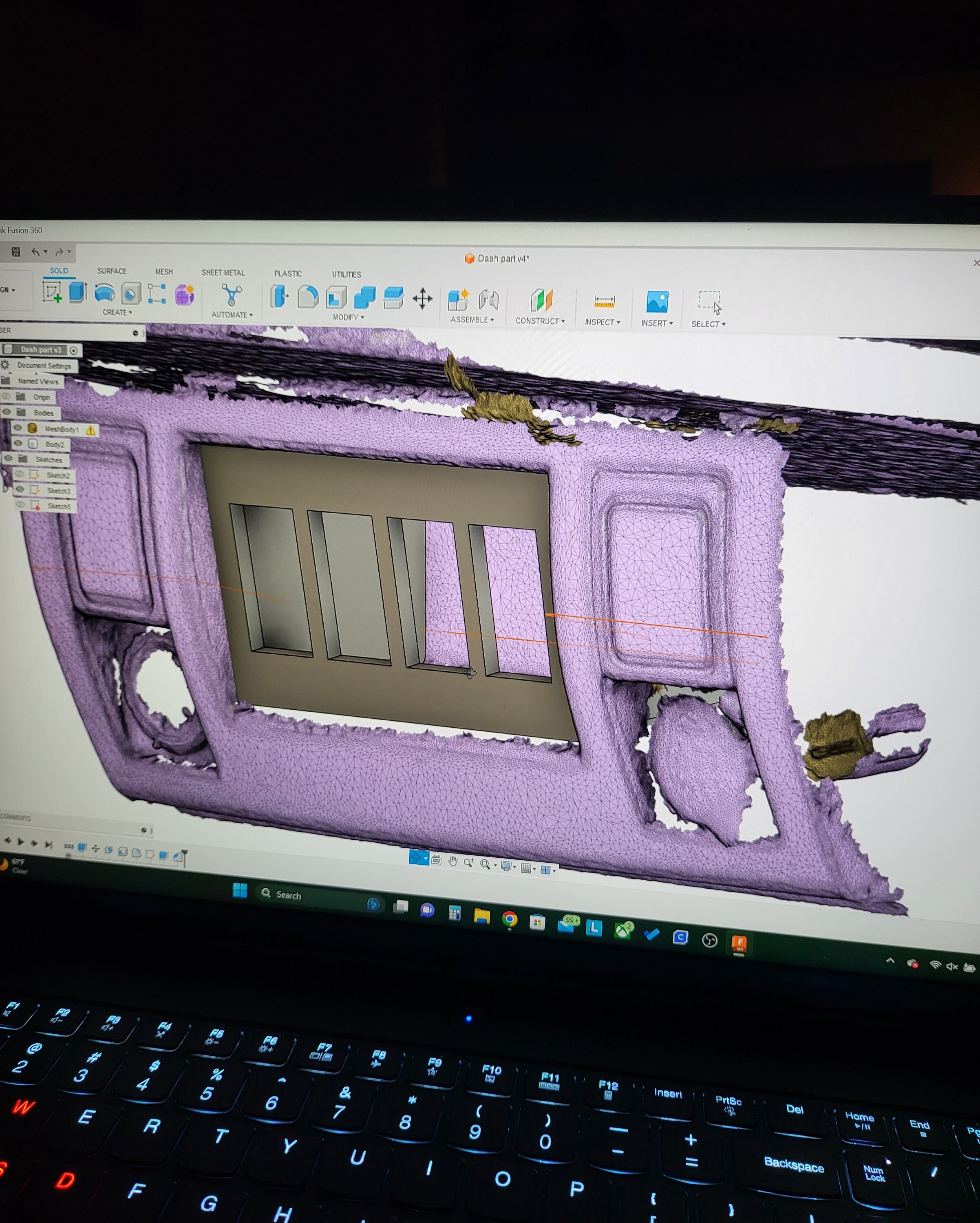Play the design timeline
The image size is (980, 1223).
[21, 842]
